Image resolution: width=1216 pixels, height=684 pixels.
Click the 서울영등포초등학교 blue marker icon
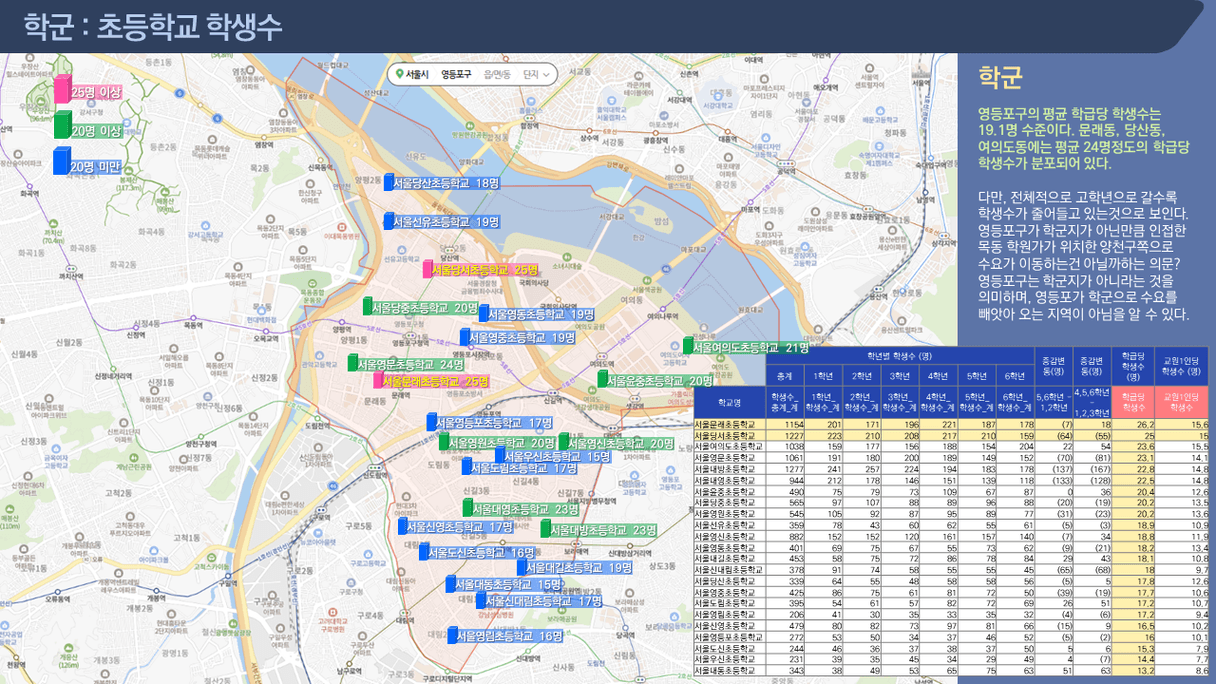[x=432, y=422]
